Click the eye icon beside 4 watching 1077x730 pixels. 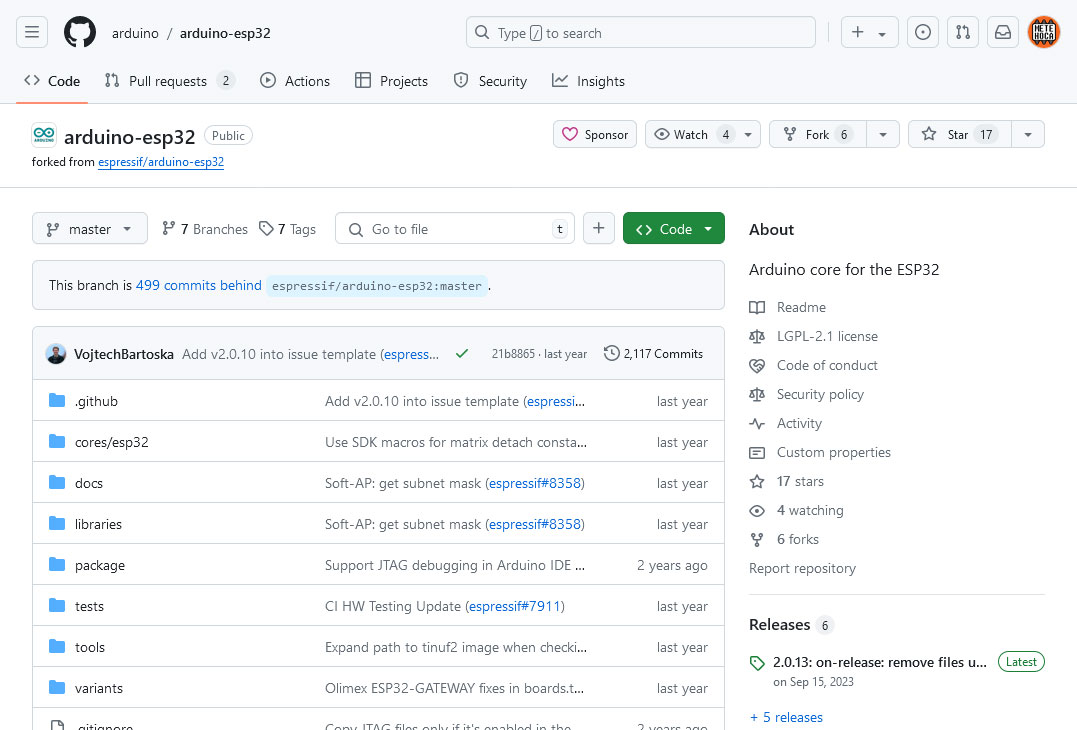coord(757,511)
